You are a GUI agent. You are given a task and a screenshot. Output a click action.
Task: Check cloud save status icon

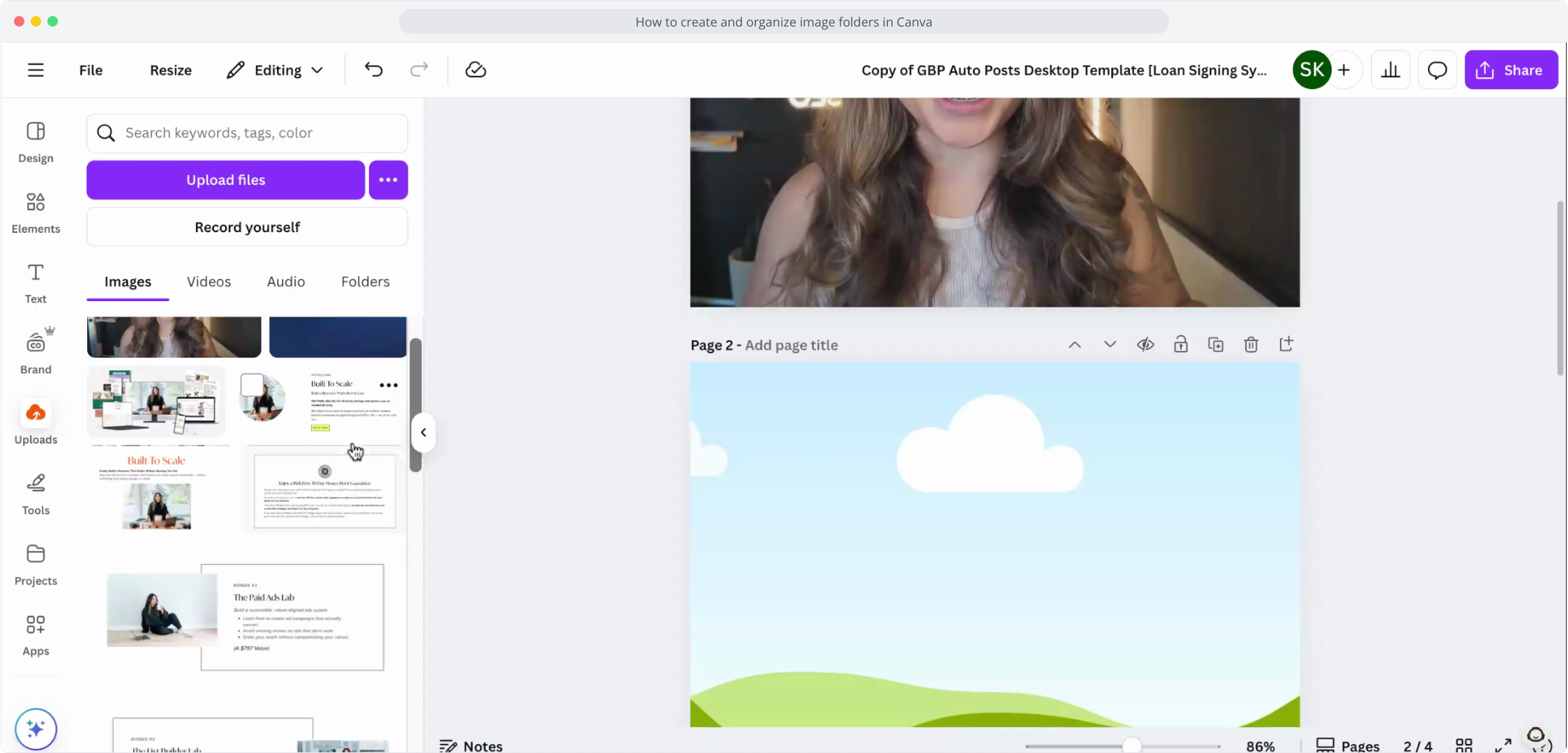[x=476, y=70]
